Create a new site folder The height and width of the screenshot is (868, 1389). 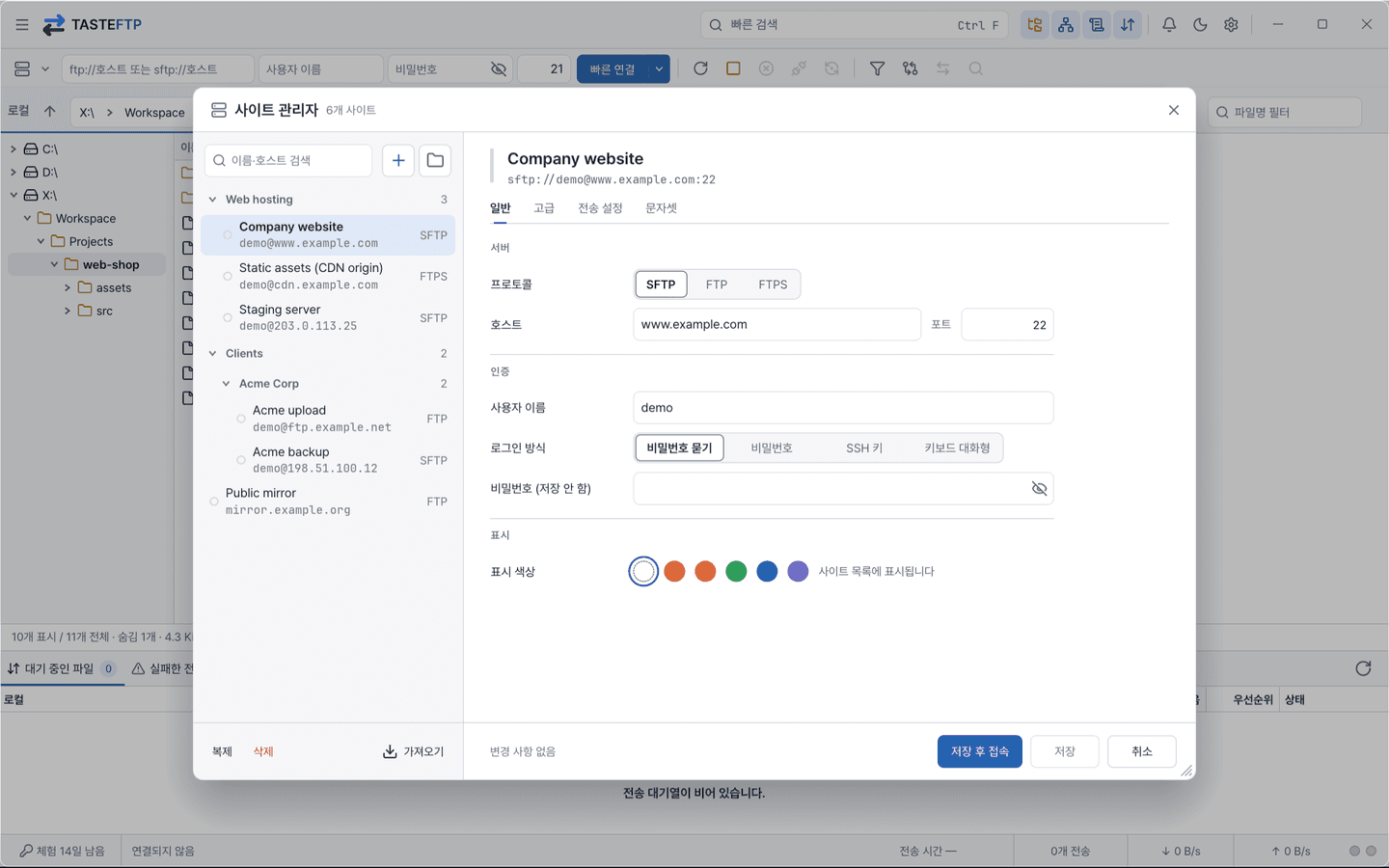435,160
